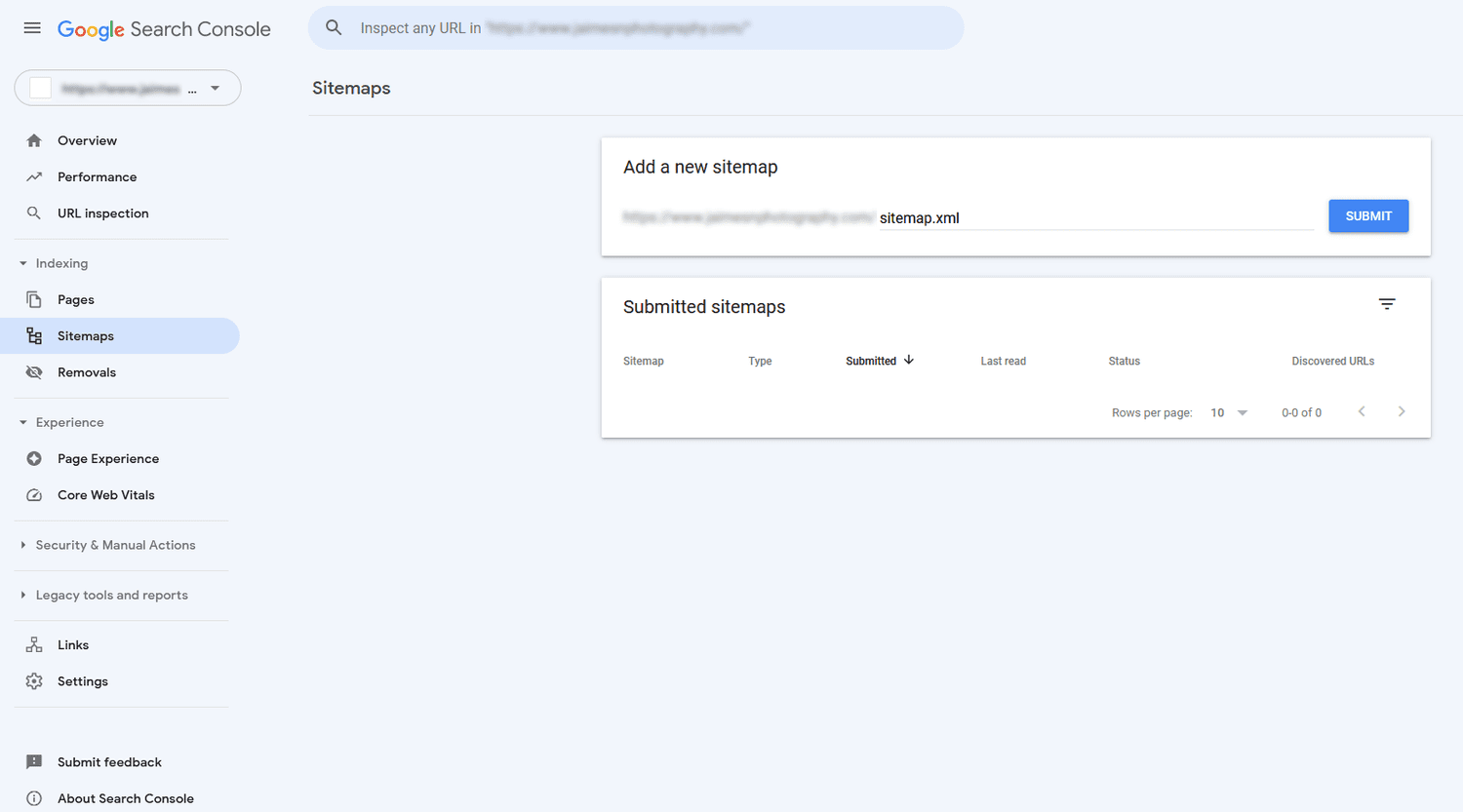This screenshot has width=1463, height=812.
Task: Open Removals via its hidden-eye icon
Action: pos(34,371)
